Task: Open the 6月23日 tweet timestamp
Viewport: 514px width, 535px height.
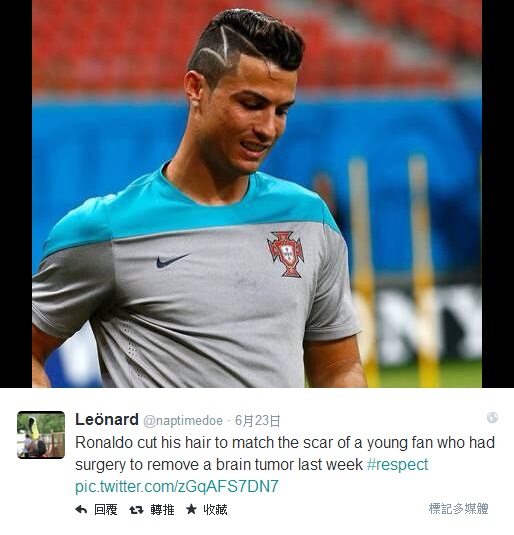Action: [x=258, y=421]
